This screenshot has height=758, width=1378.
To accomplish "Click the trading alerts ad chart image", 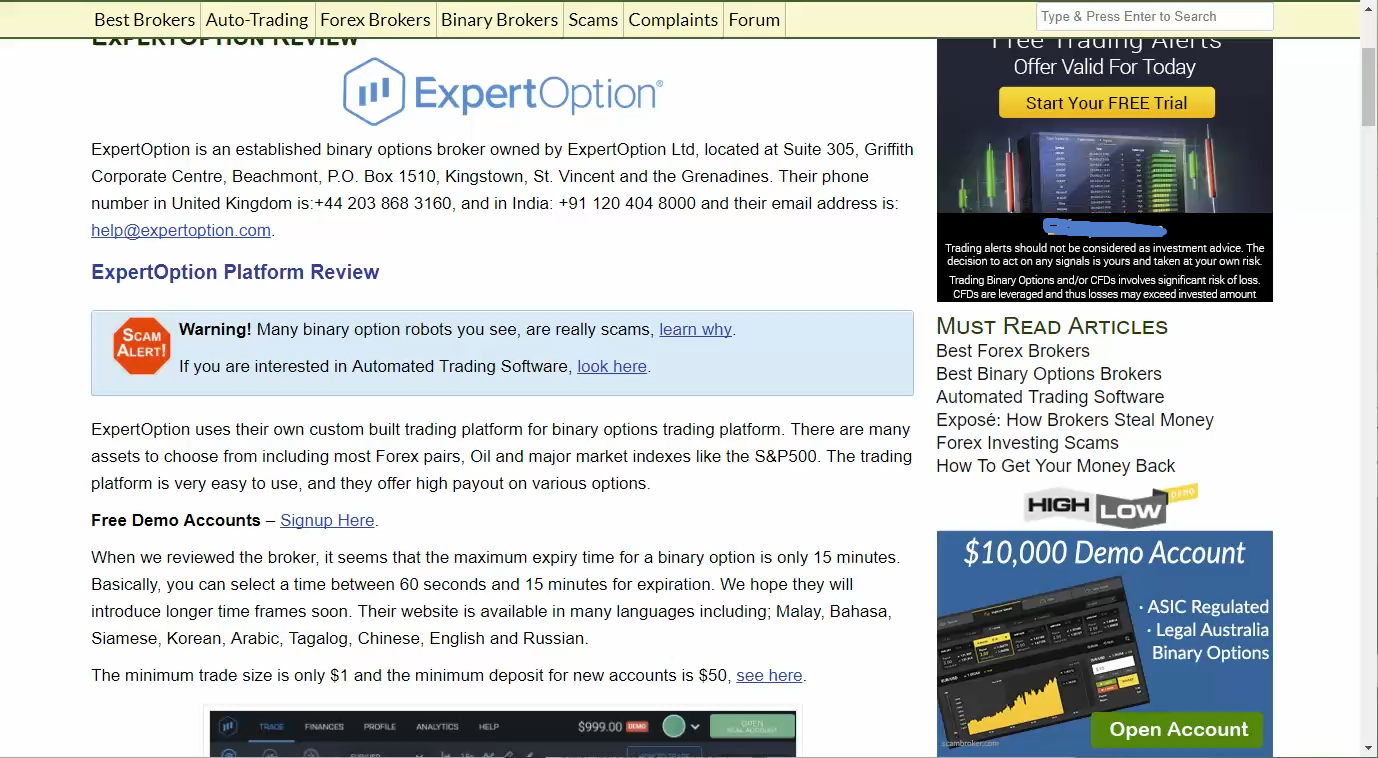I will [1105, 170].
